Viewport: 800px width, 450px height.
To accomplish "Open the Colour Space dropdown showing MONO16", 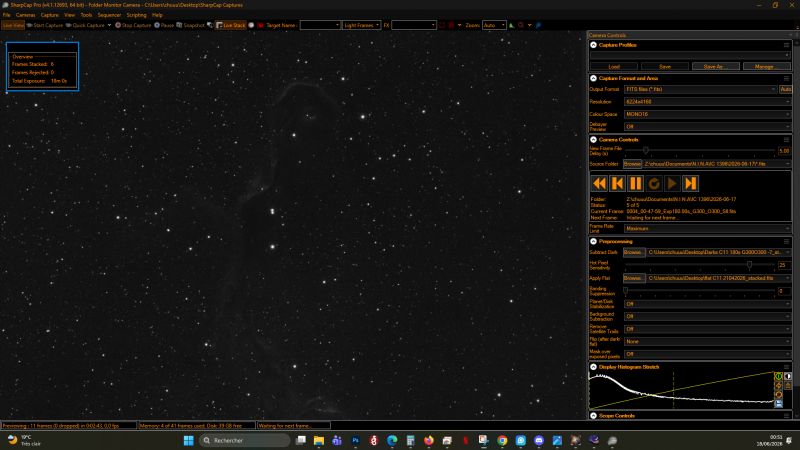I will (708, 114).
